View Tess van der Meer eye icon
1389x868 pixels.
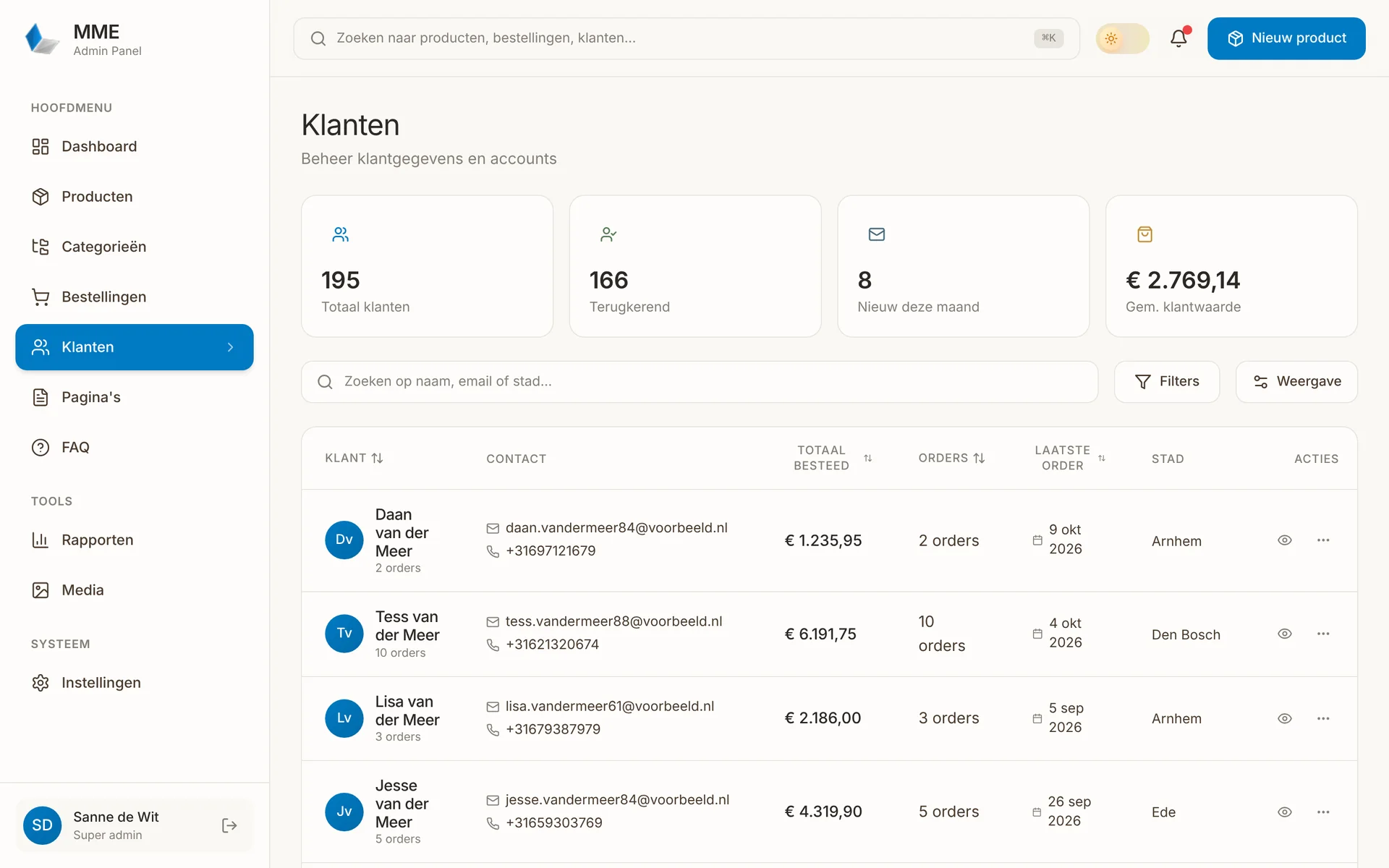click(1285, 634)
